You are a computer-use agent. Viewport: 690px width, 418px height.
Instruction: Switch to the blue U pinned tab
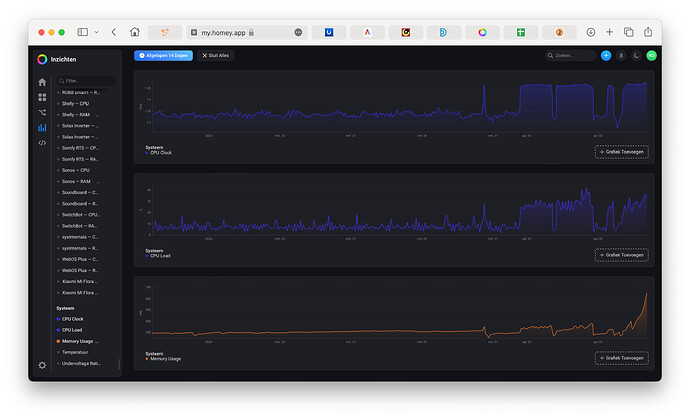point(329,32)
